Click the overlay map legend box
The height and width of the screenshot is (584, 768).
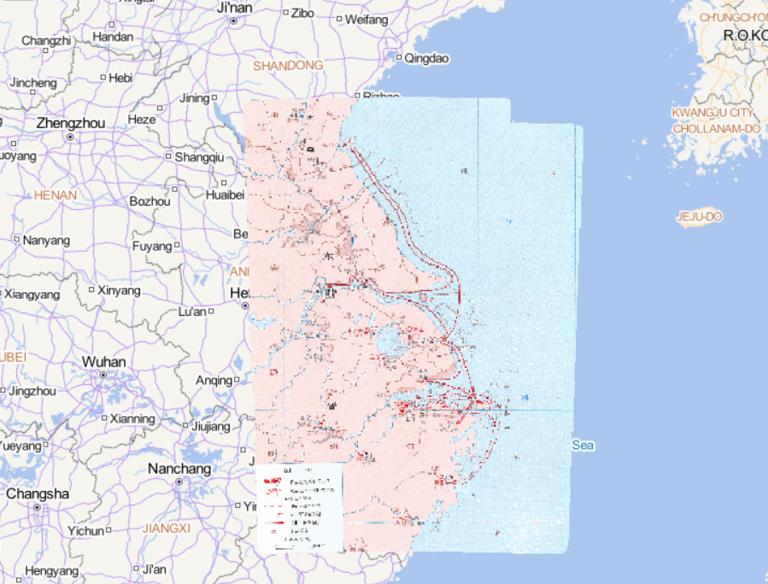[300, 507]
